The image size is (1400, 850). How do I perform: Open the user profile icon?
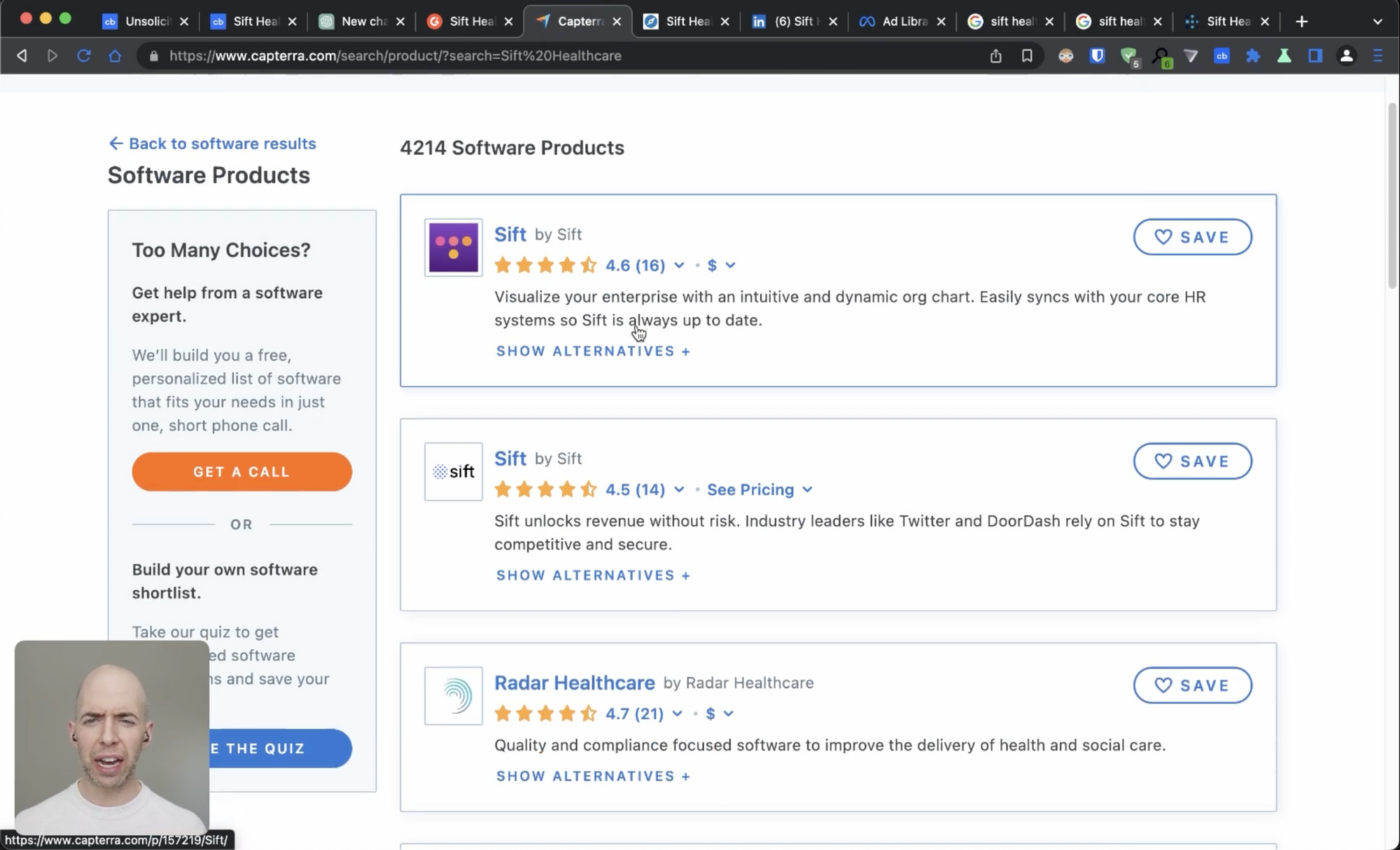[x=1346, y=55]
